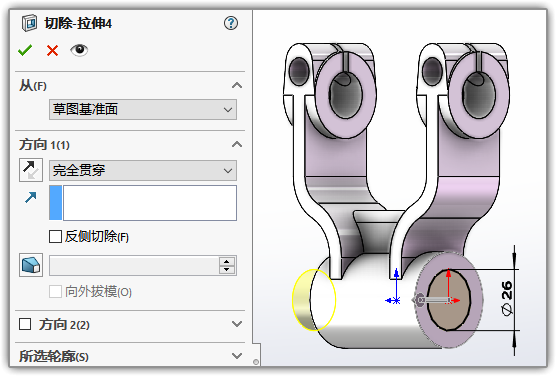
Task: Click the reverse direction arrow button
Action: click(x=31, y=170)
